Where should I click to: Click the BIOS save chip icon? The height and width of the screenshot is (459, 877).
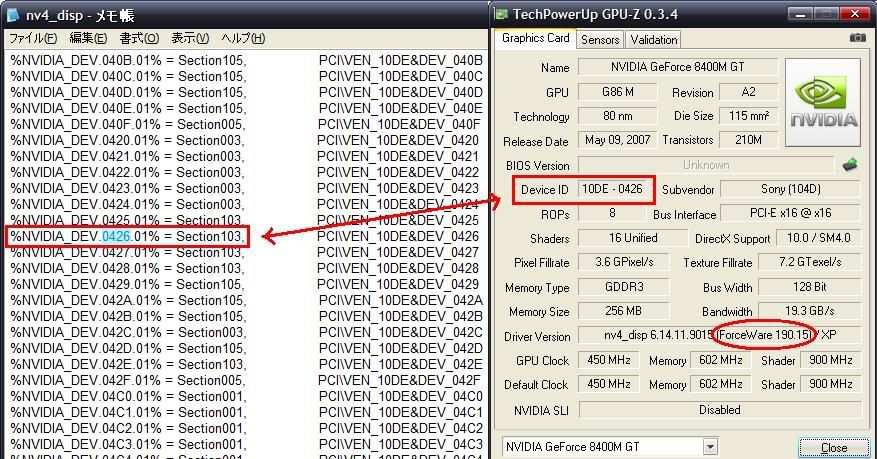pyautogui.click(x=850, y=164)
